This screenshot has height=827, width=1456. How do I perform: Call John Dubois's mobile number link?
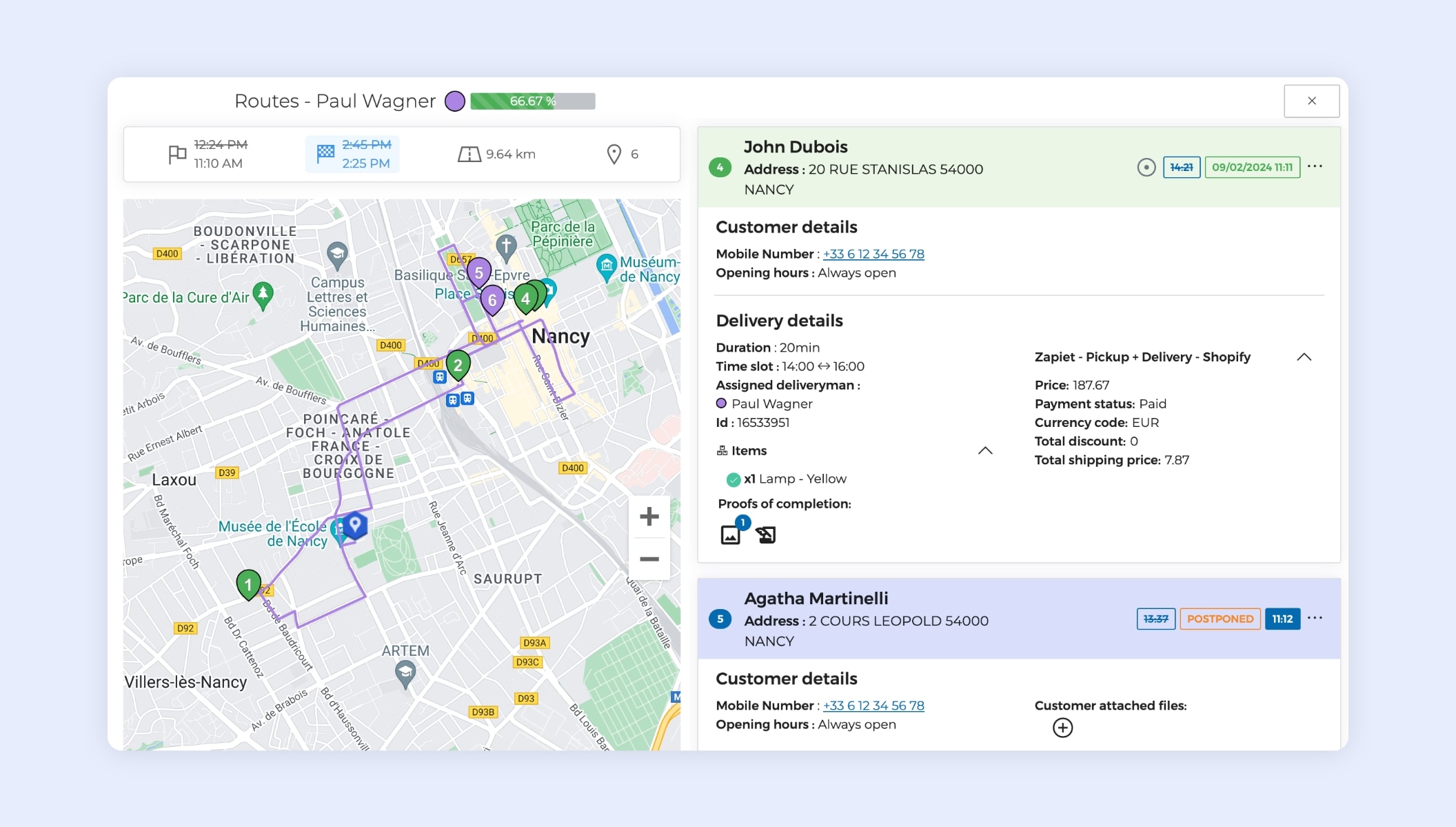click(873, 254)
